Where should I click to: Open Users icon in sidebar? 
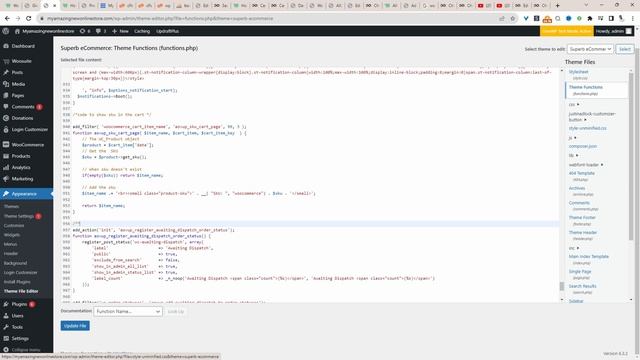click(6, 316)
